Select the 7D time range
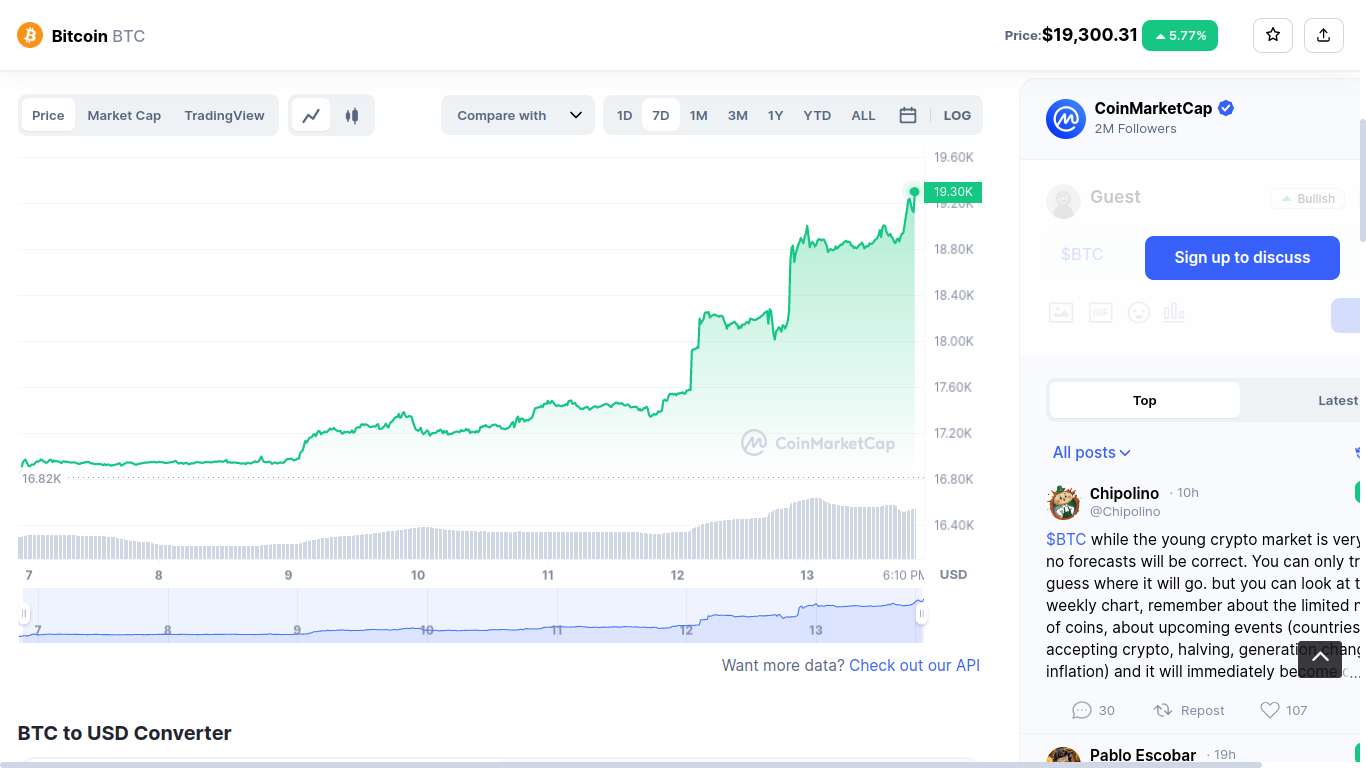The height and width of the screenshot is (768, 1366). tap(661, 115)
